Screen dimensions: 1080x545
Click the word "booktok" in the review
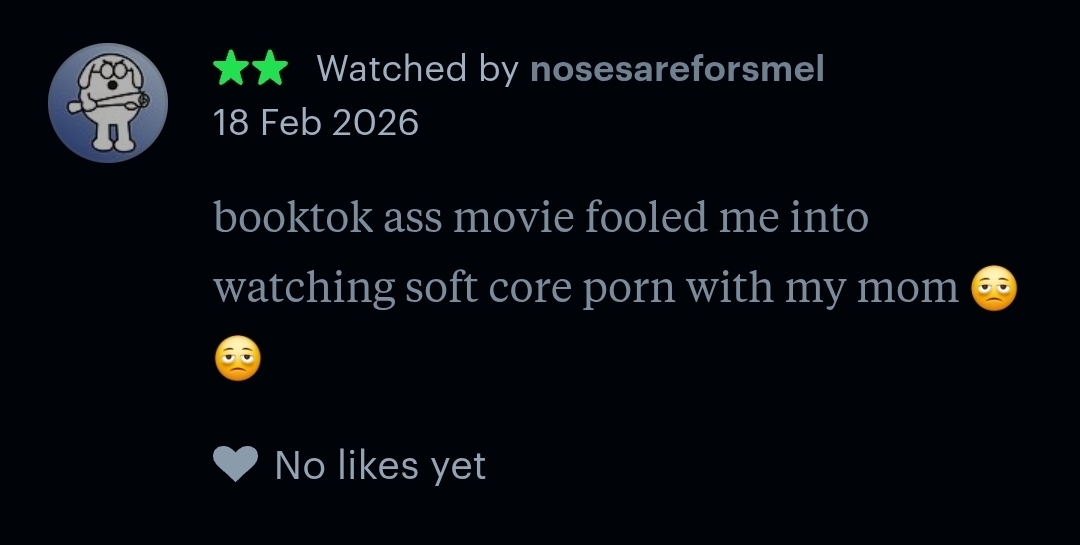[x=293, y=216]
